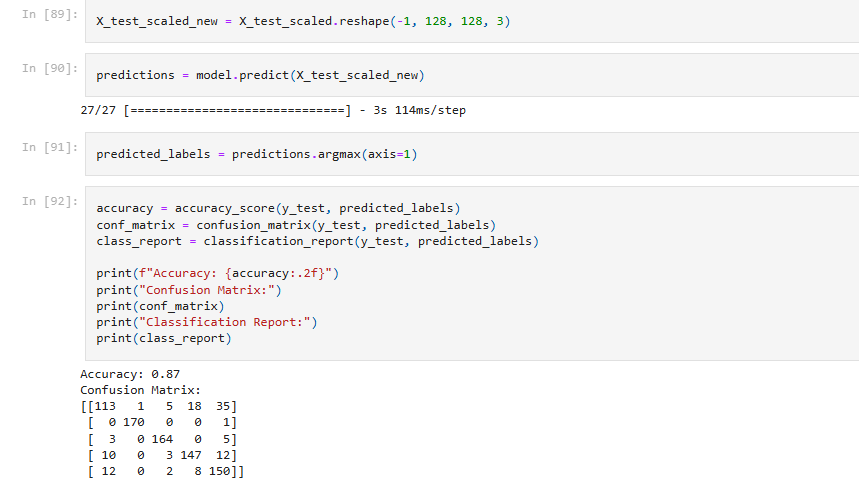Click the In [92] cell prompt
859x480 pixels.
click(x=50, y=202)
